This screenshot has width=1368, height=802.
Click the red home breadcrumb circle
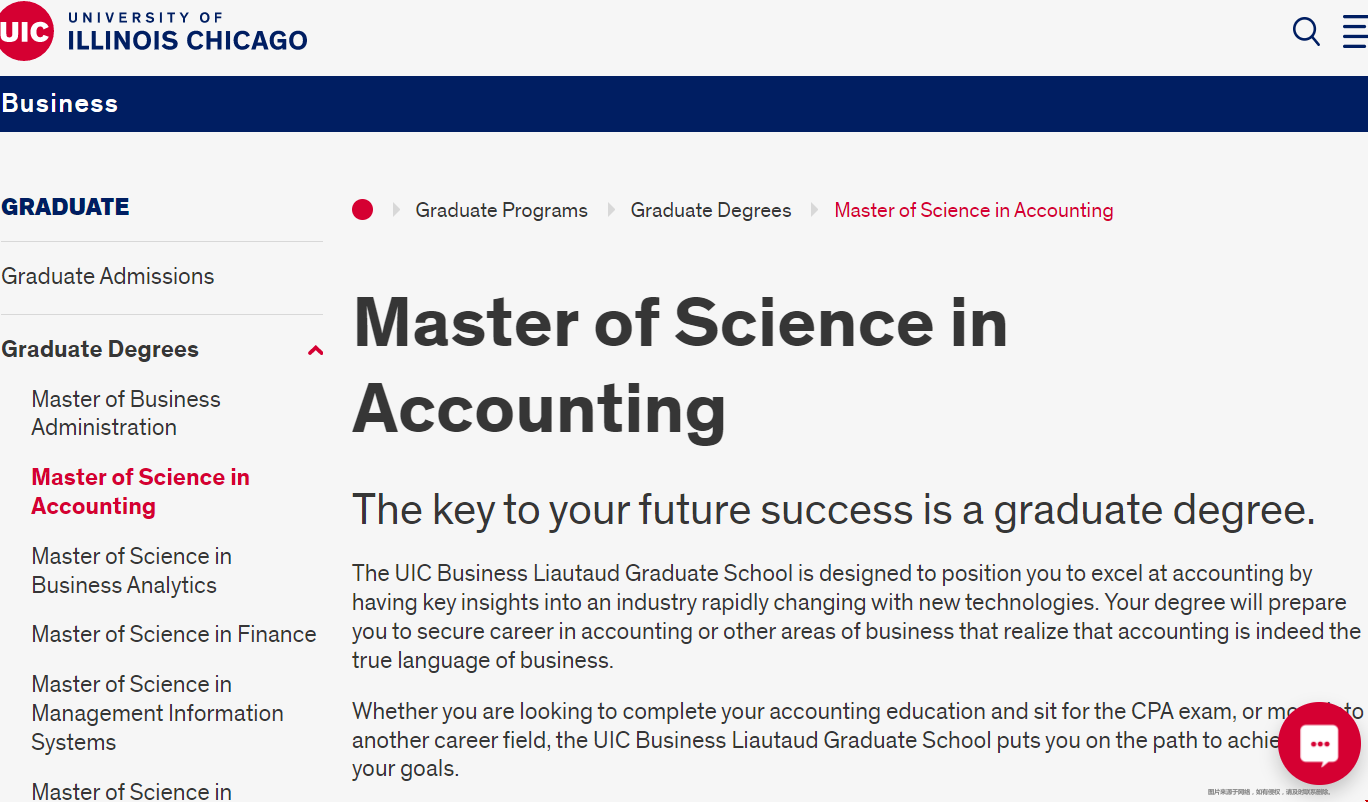point(362,210)
